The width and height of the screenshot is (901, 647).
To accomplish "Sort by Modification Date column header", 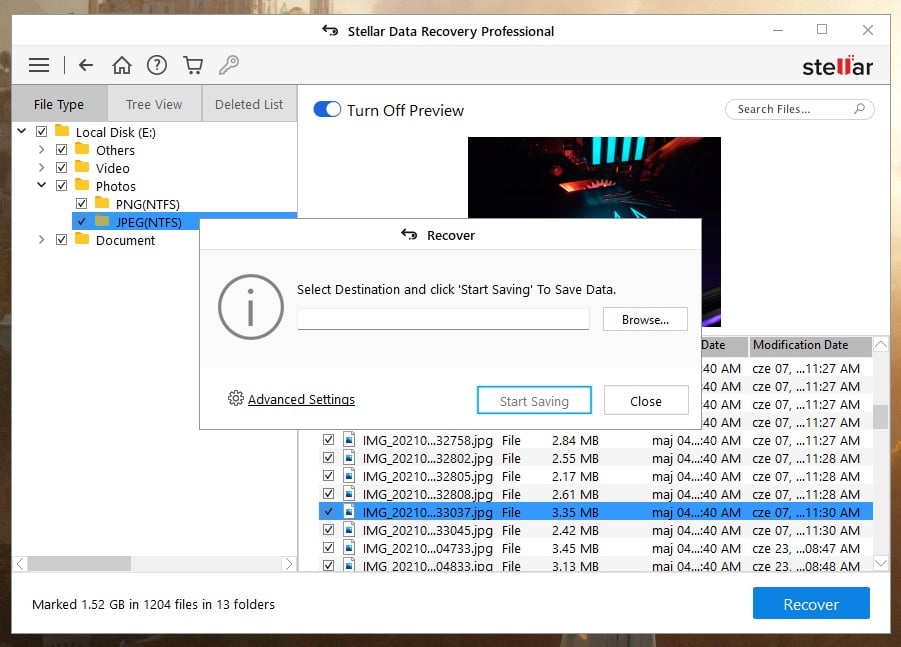I will 810,345.
